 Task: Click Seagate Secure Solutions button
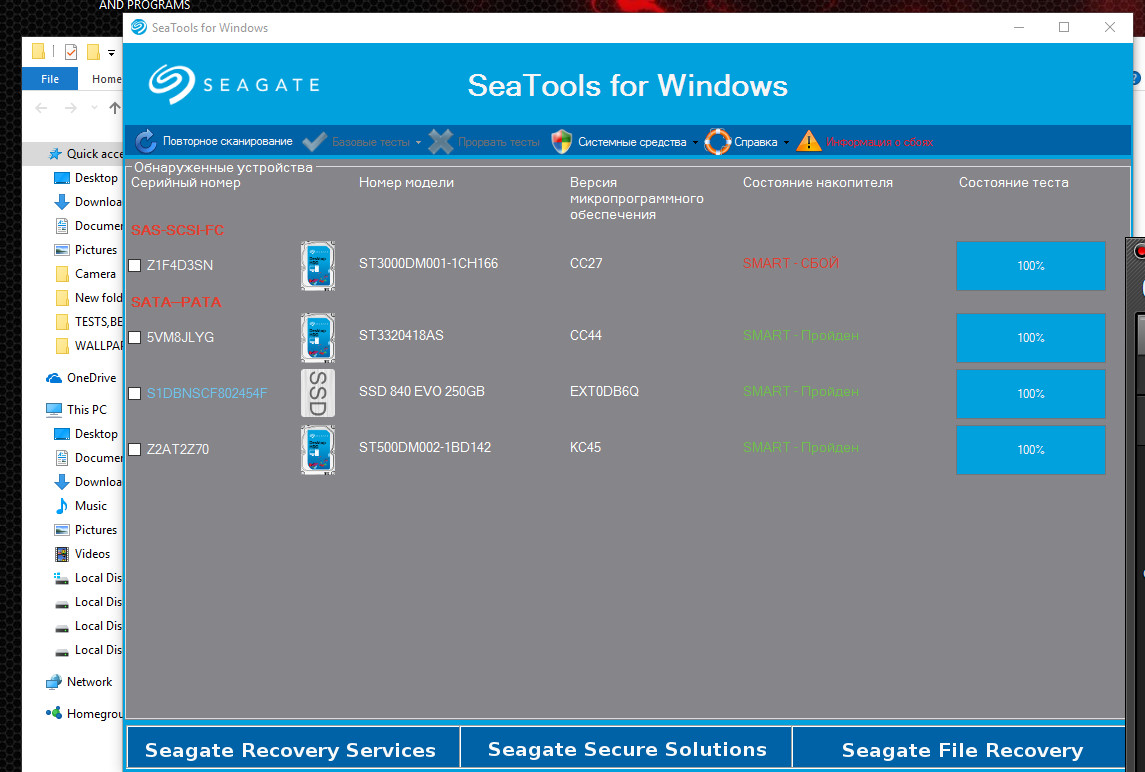click(627, 749)
